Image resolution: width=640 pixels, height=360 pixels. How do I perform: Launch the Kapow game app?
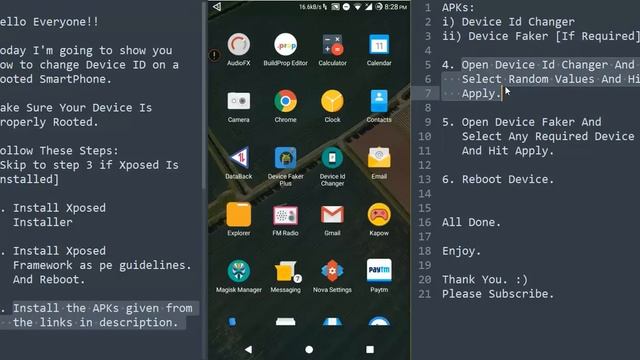pyautogui.click(x=379, y=220)
